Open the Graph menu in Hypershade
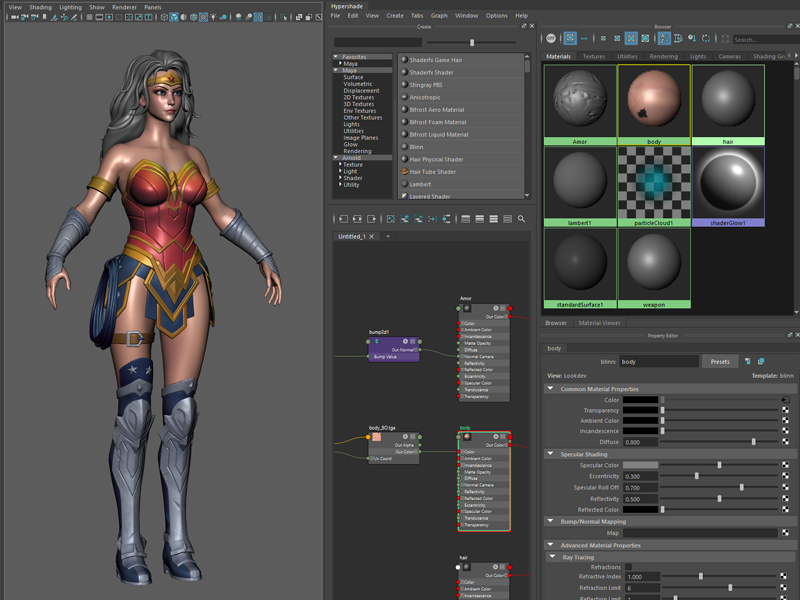800x600 pixels. click(x=439, y=15)
